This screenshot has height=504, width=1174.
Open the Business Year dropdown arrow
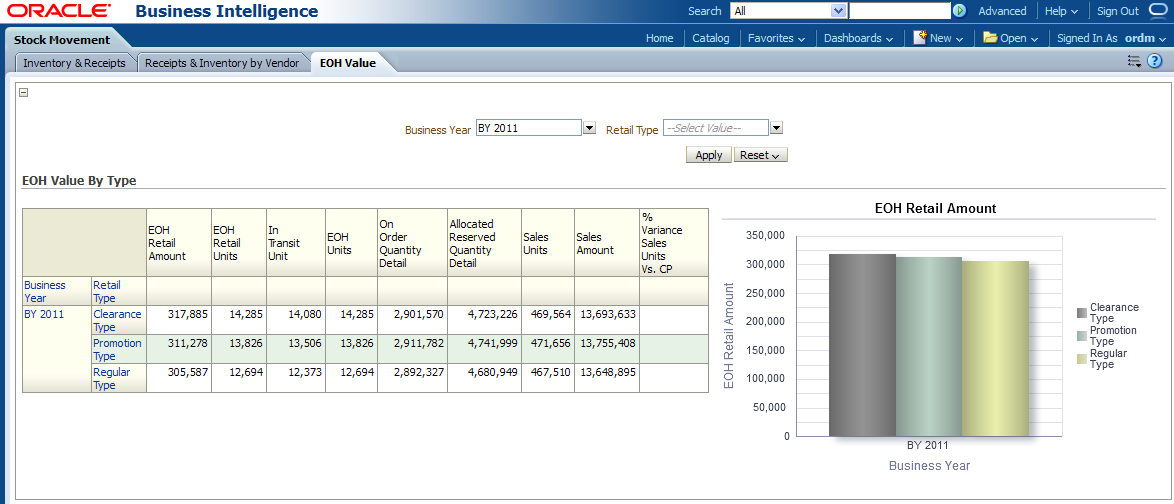pos(589,128)
